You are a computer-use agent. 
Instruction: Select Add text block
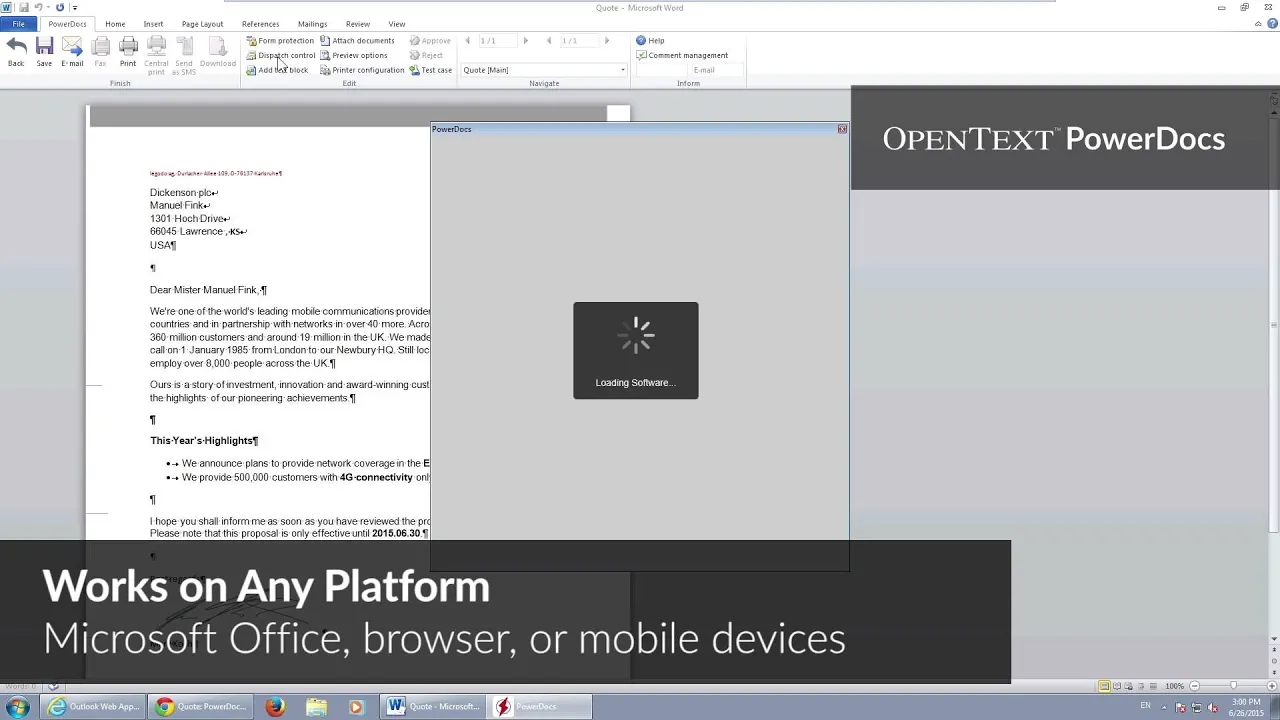pos(277,70)
